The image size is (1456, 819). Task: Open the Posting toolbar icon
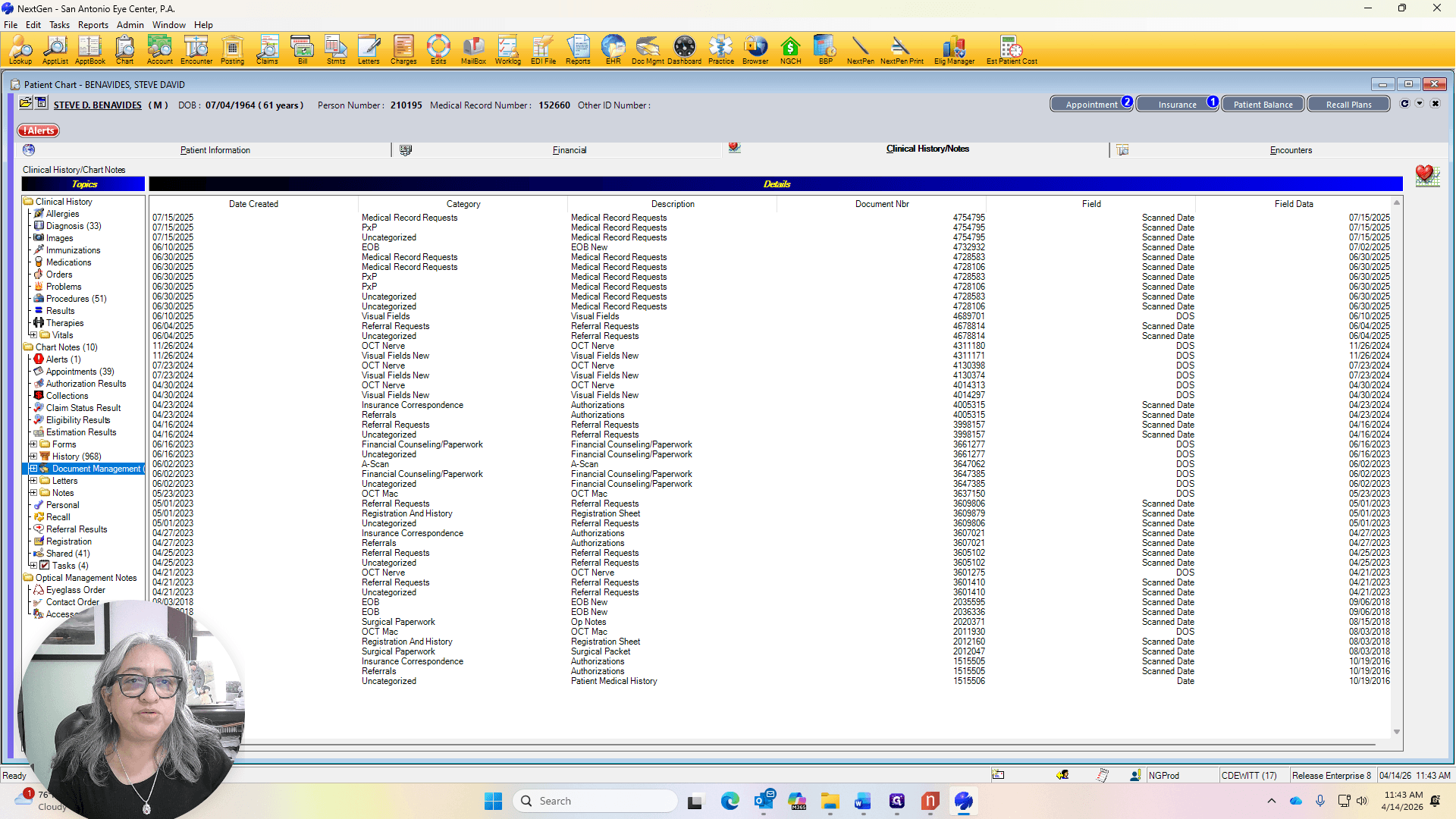pos(232,49)
